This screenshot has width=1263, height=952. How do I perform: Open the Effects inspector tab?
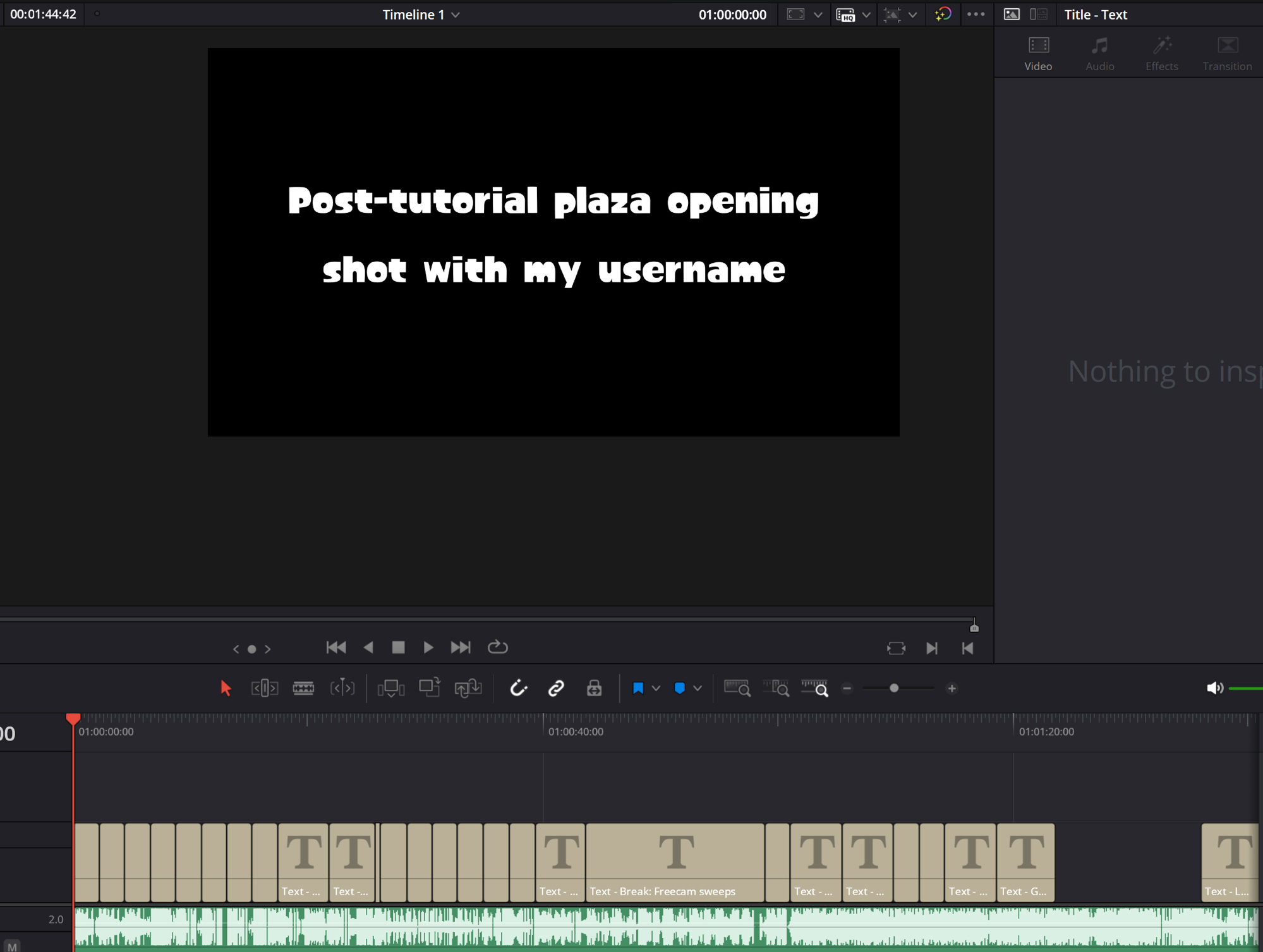(x=1161, y=53)
